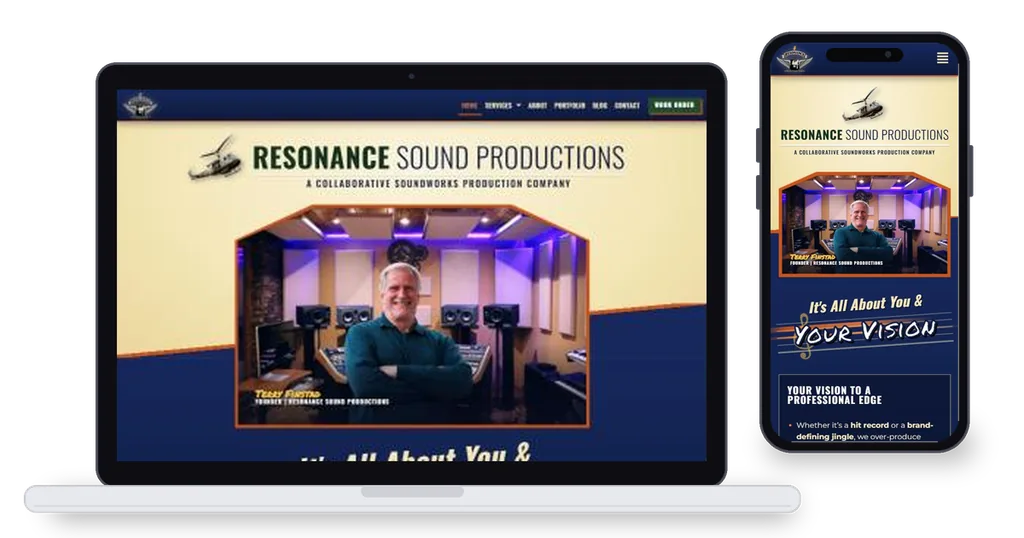Go to the About page
Viewport: 1024px width, 538px height.
[x=537, y=105]
